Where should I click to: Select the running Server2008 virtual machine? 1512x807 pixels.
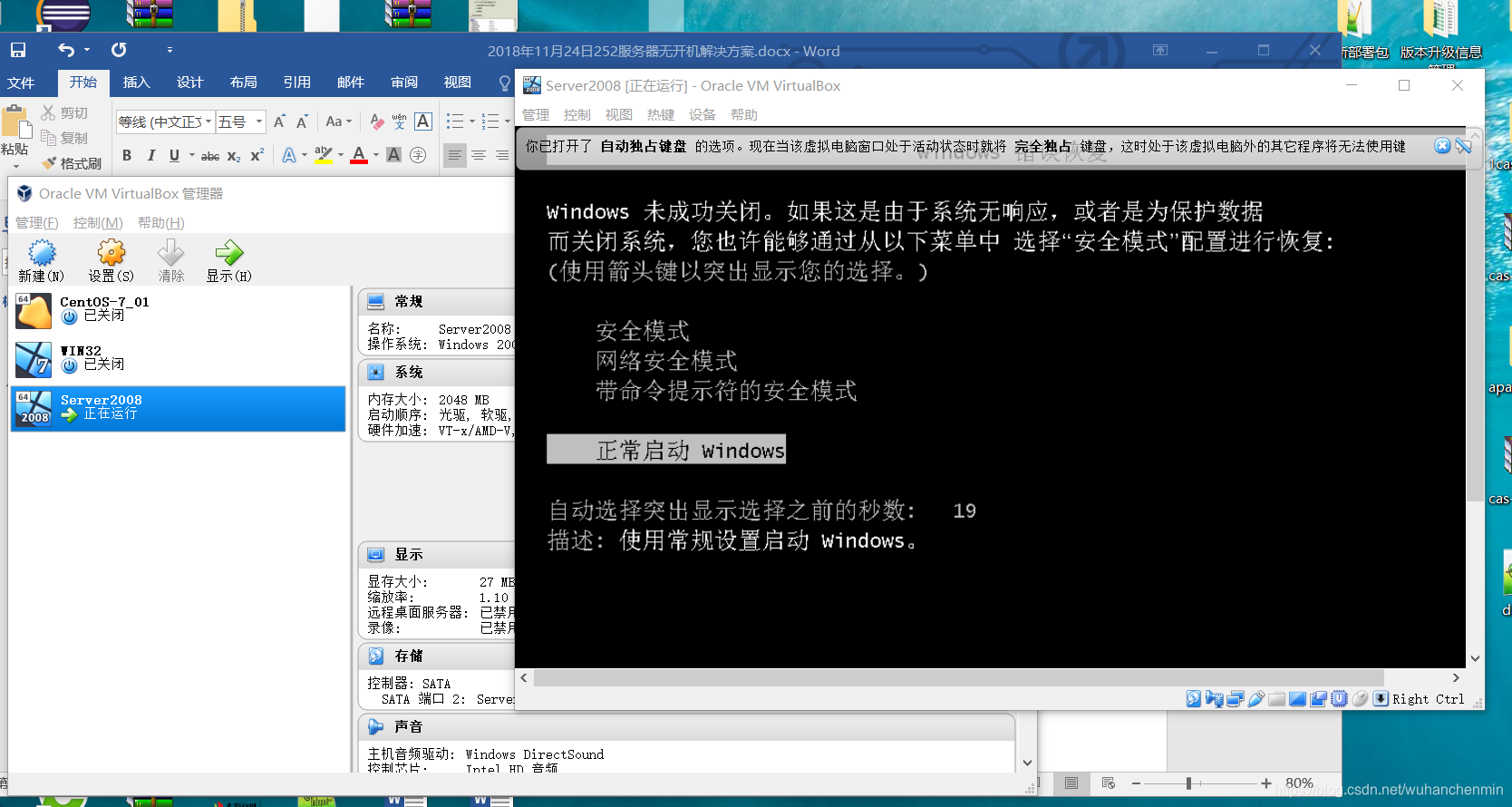click(x=179, y=408)
